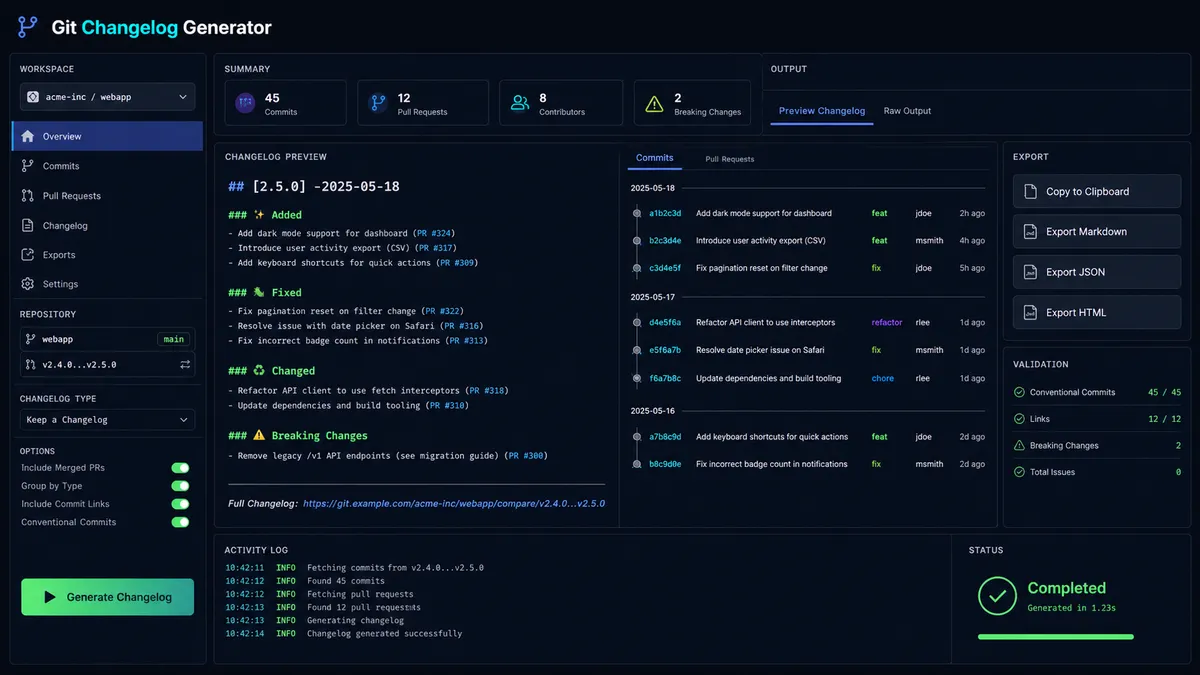
Task: Click the Links validation check icon
Action: (x=1019, y=419)
